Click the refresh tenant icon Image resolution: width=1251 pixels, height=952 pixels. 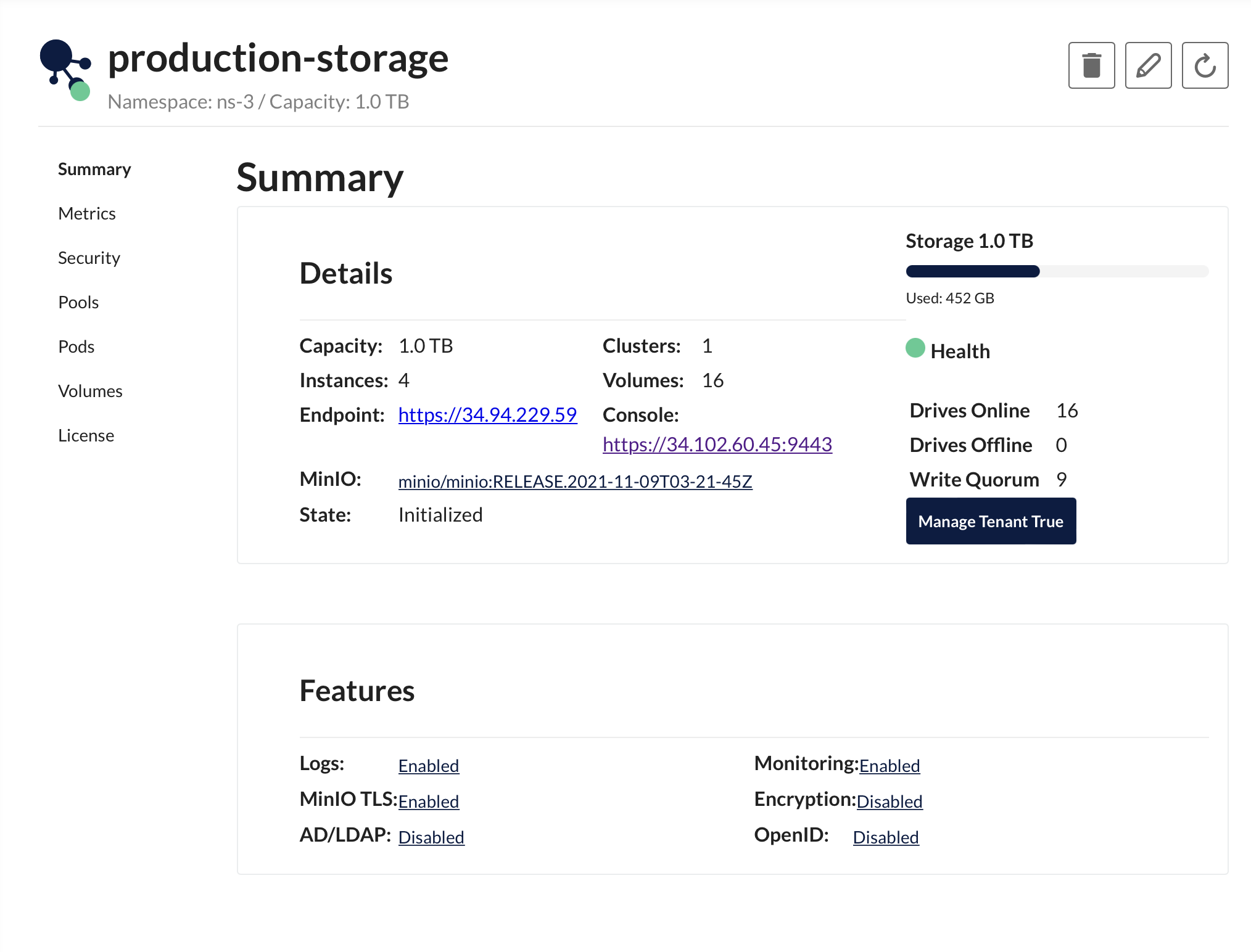point(1205,65)
